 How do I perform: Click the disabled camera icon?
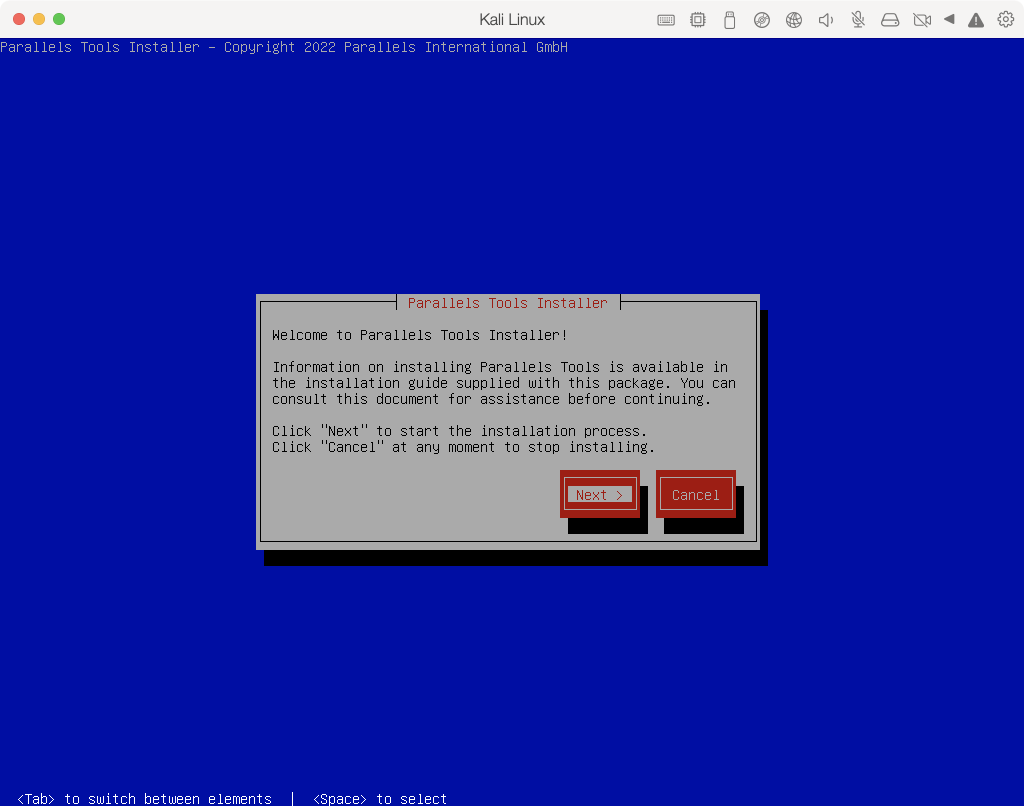[x=921, y=20]
